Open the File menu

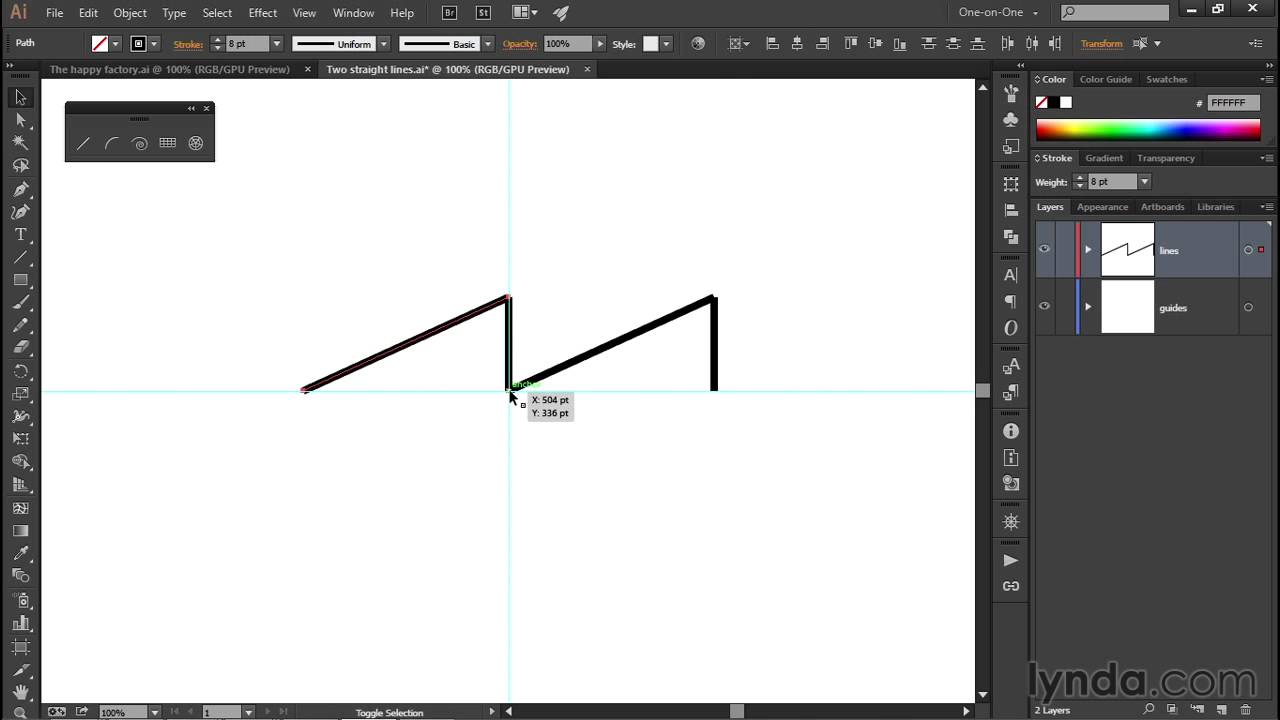tap(55, 13)
